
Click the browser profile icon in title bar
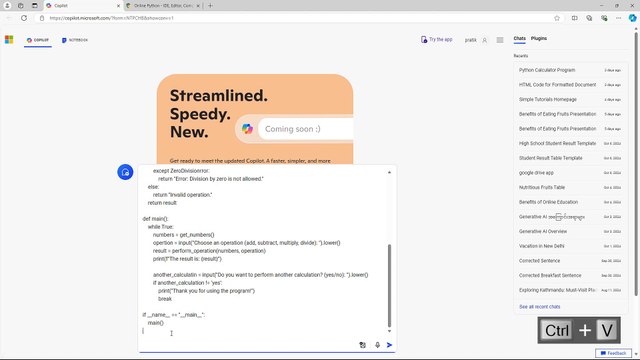[7, 6]
